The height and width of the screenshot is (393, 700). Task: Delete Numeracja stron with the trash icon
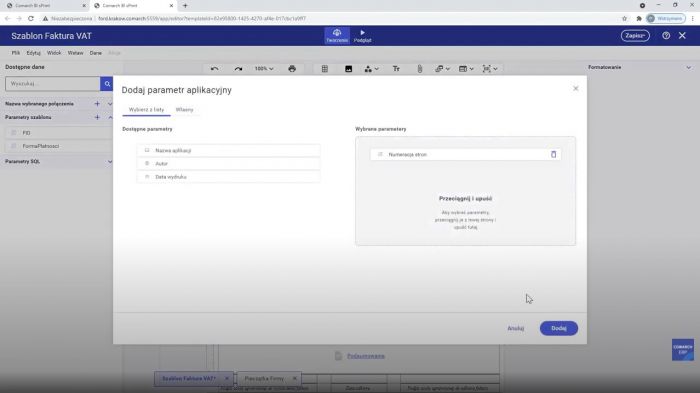click(553, 154)
